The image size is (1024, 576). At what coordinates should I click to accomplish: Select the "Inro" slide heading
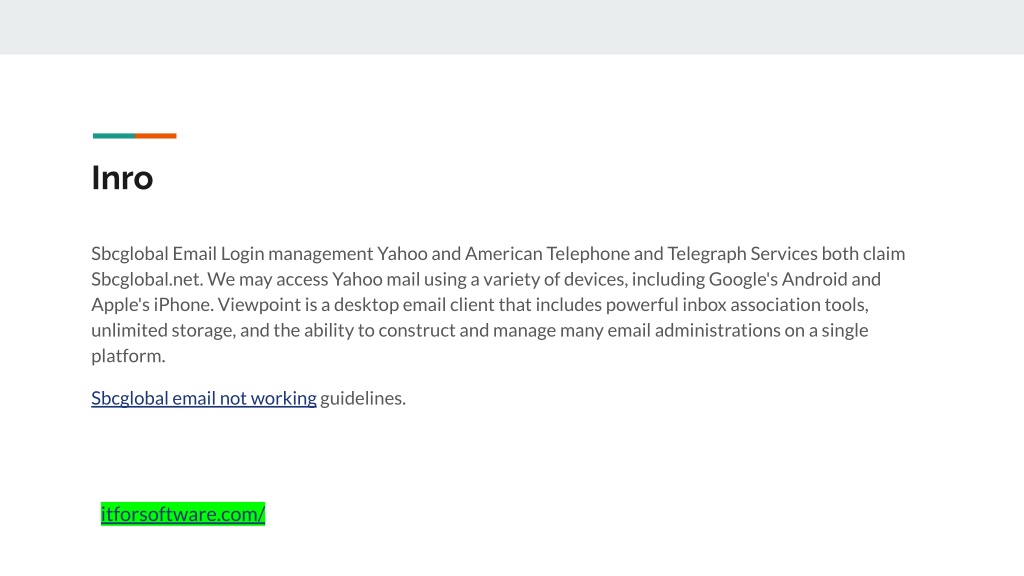(x=122, y=178)
